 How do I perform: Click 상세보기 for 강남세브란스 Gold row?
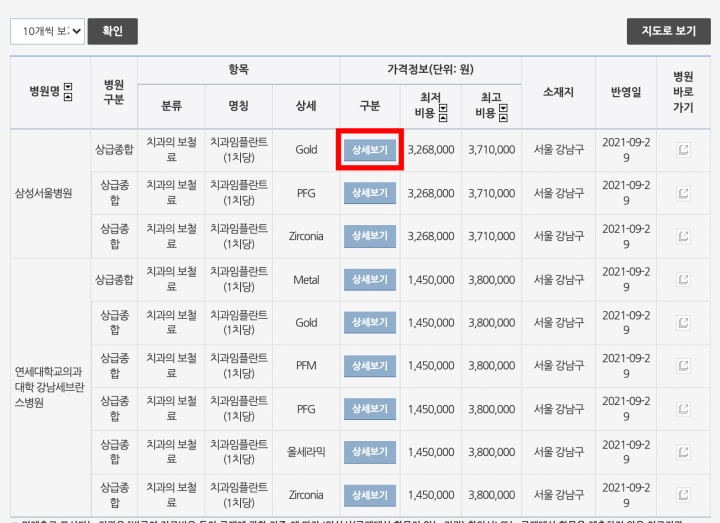[370, 322]
